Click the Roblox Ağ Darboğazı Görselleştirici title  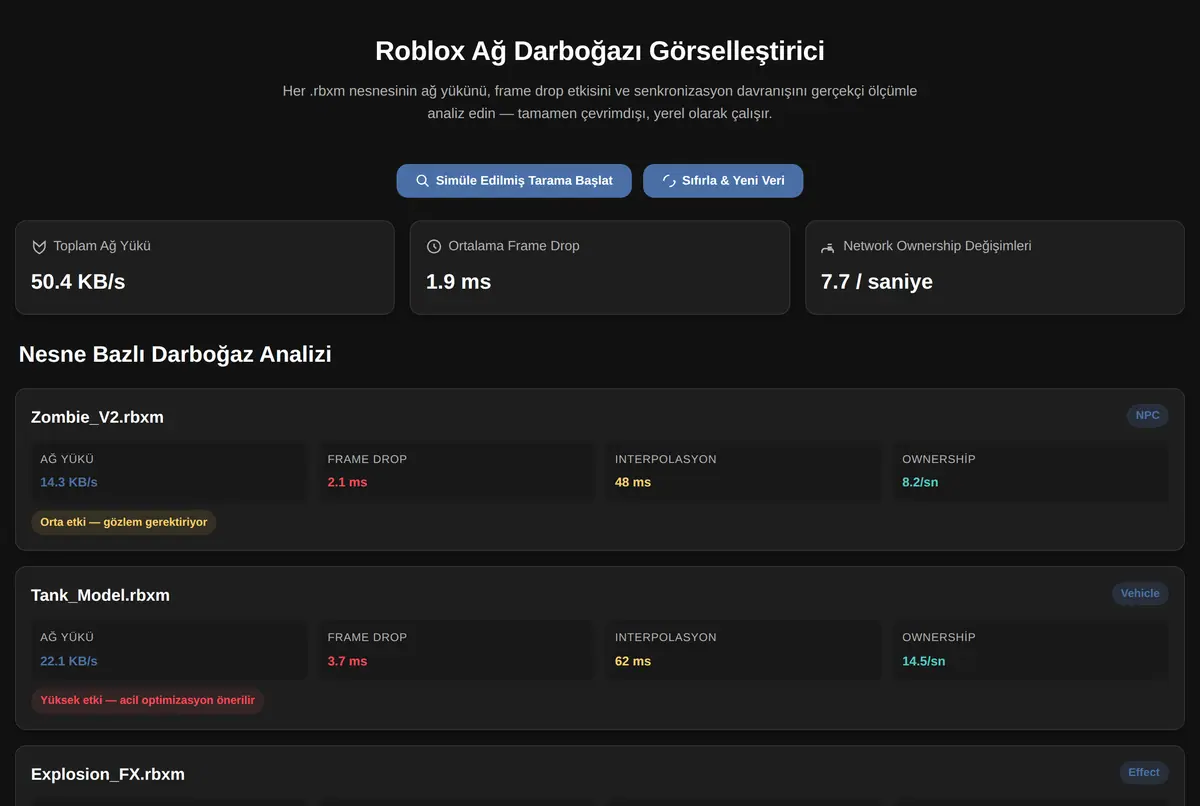point(600,51)
